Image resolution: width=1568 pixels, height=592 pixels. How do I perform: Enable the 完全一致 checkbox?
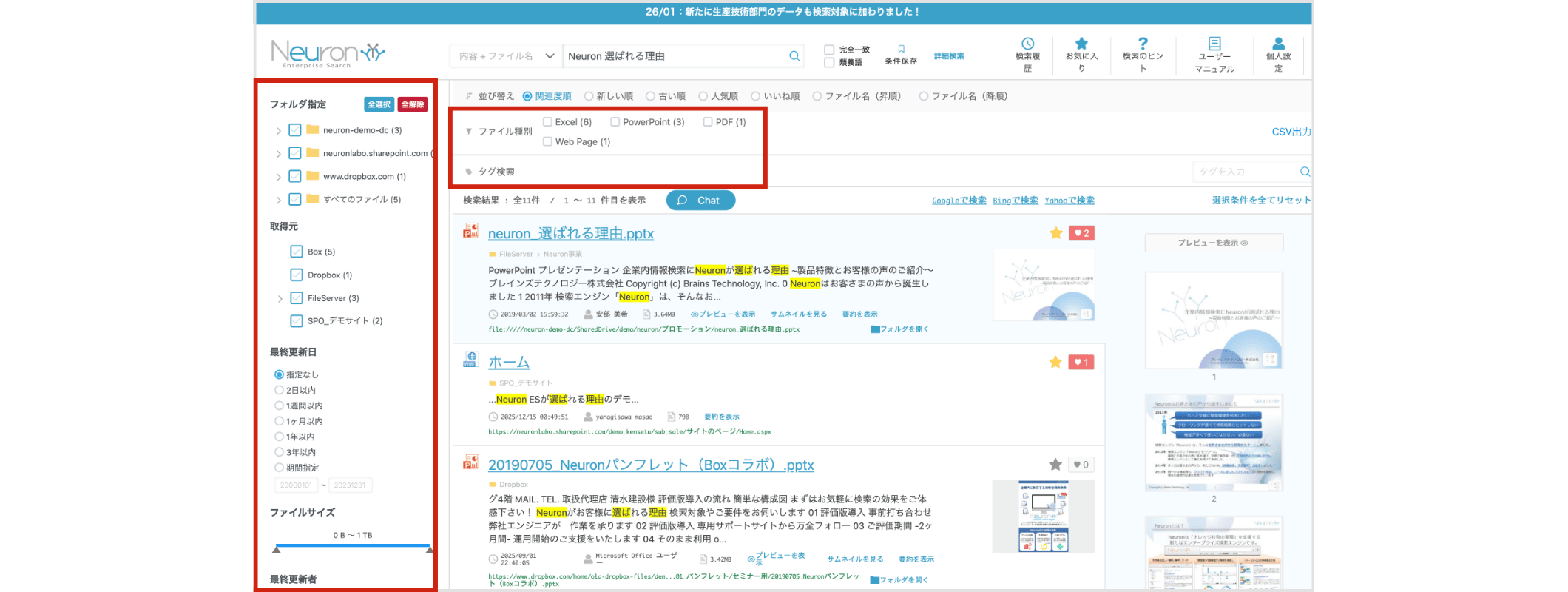click(829, 50)
